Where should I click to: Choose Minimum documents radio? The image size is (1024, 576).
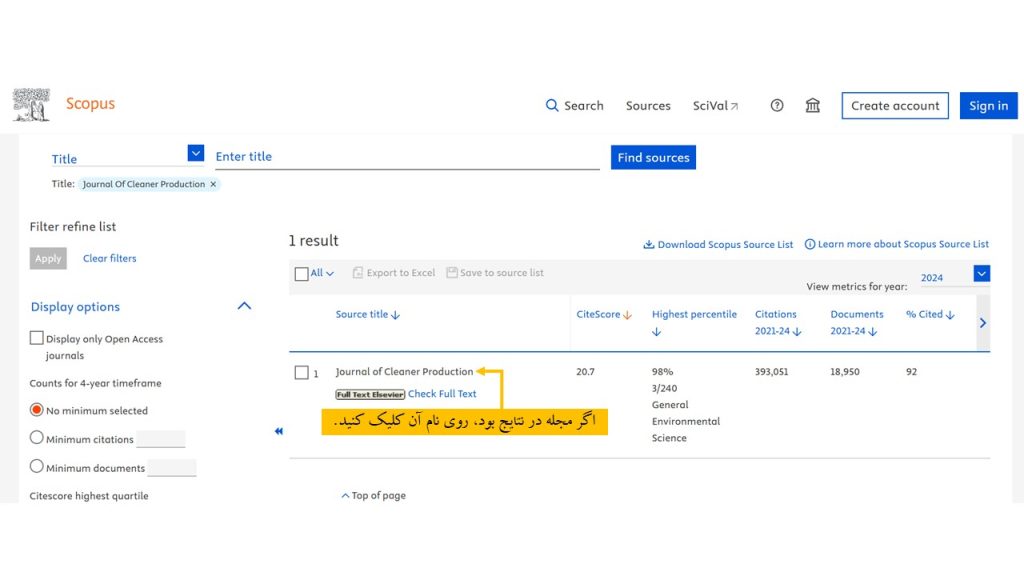coord(37,466)
